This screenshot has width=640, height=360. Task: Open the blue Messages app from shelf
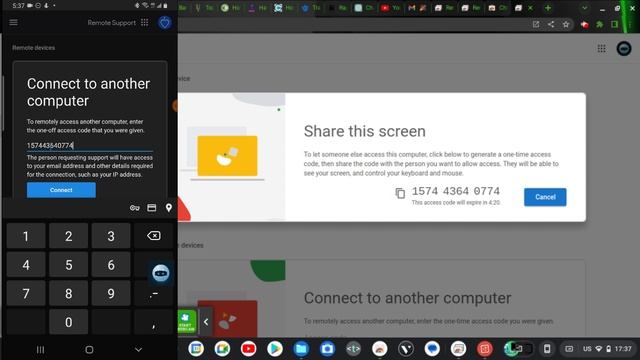click(432, 349)
